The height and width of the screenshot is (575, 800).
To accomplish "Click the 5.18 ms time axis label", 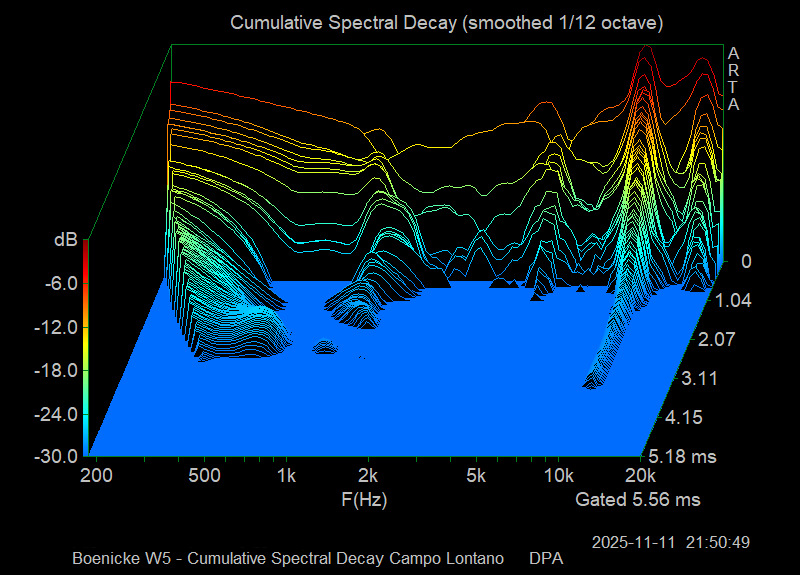I will pos(684,457).
